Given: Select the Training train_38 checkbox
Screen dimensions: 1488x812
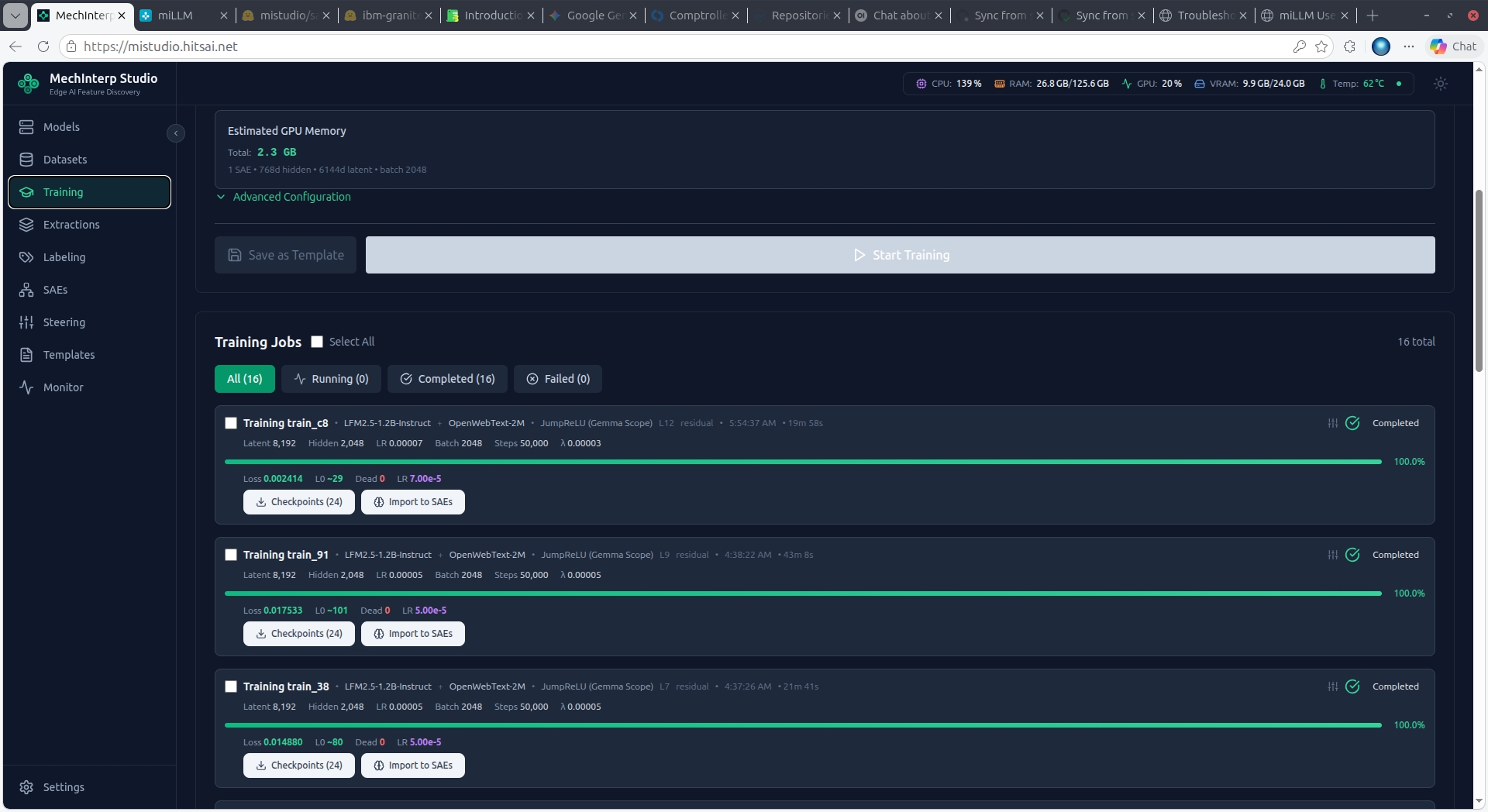Looking at the screenshot, I should (x=231, y=686).
